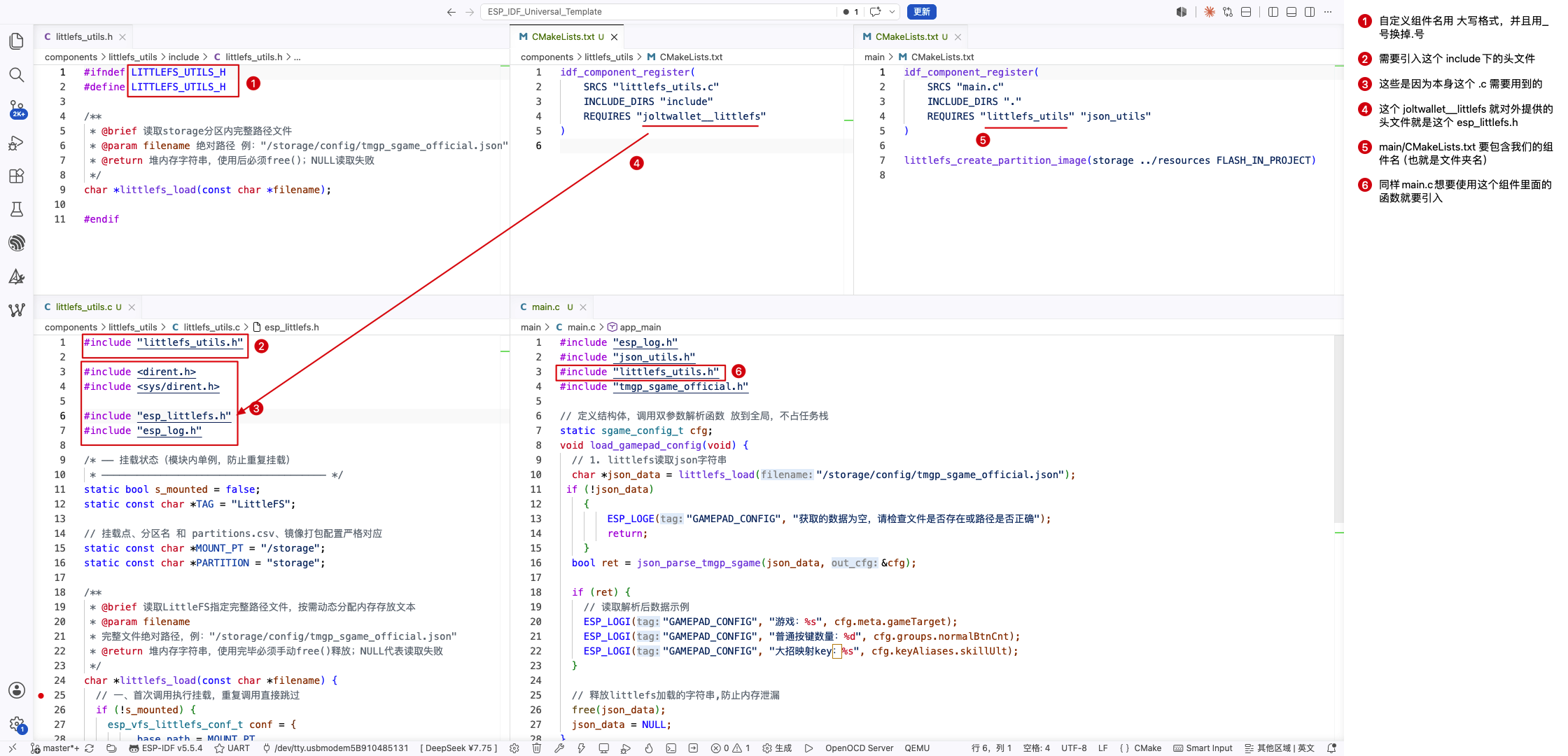Click OpenOCD Server in status bar
Image resolution: width=1568 pixels, height=756 pixels.
859,748
